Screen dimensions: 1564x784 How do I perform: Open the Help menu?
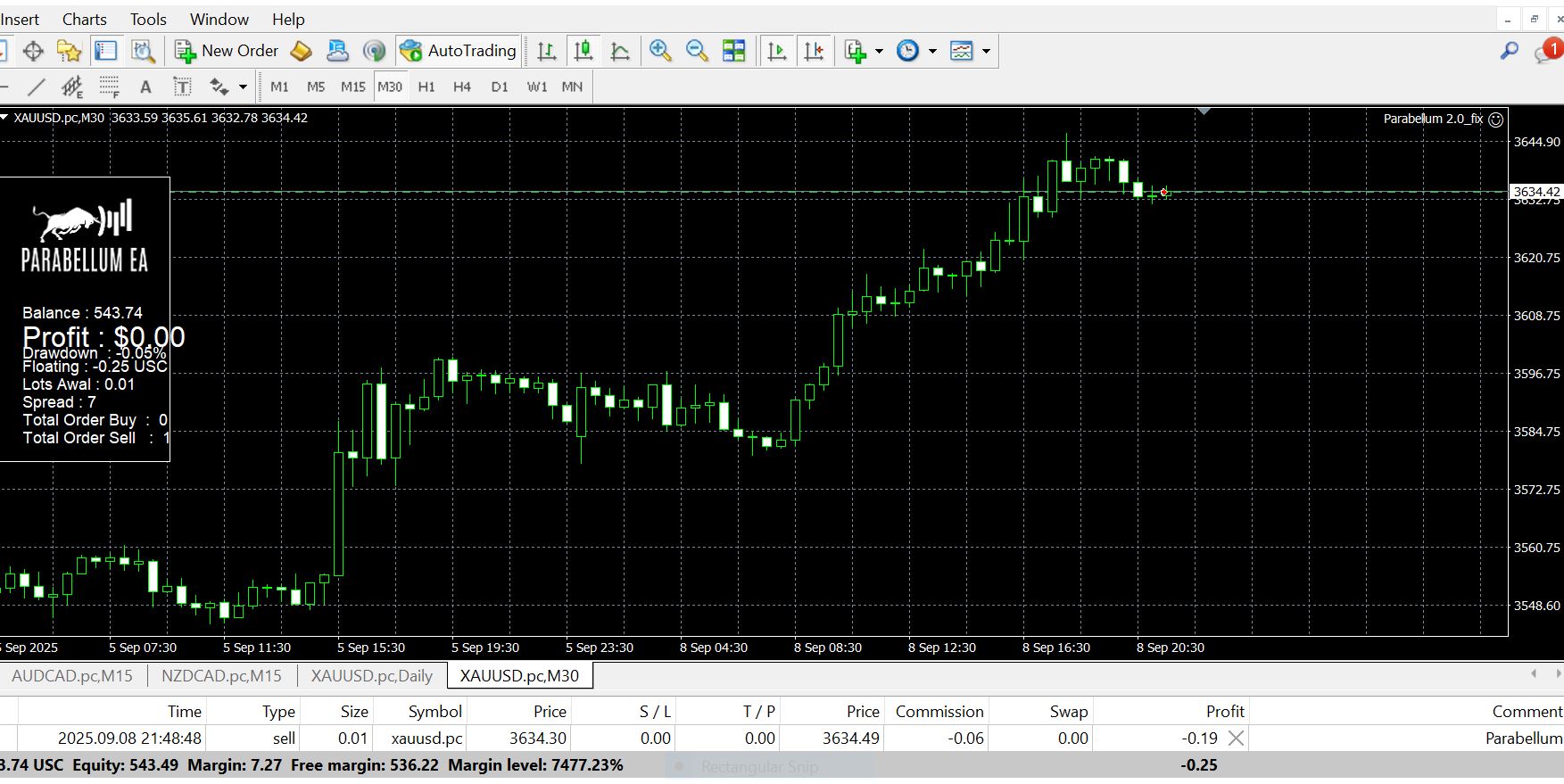(x=288, y=19)
